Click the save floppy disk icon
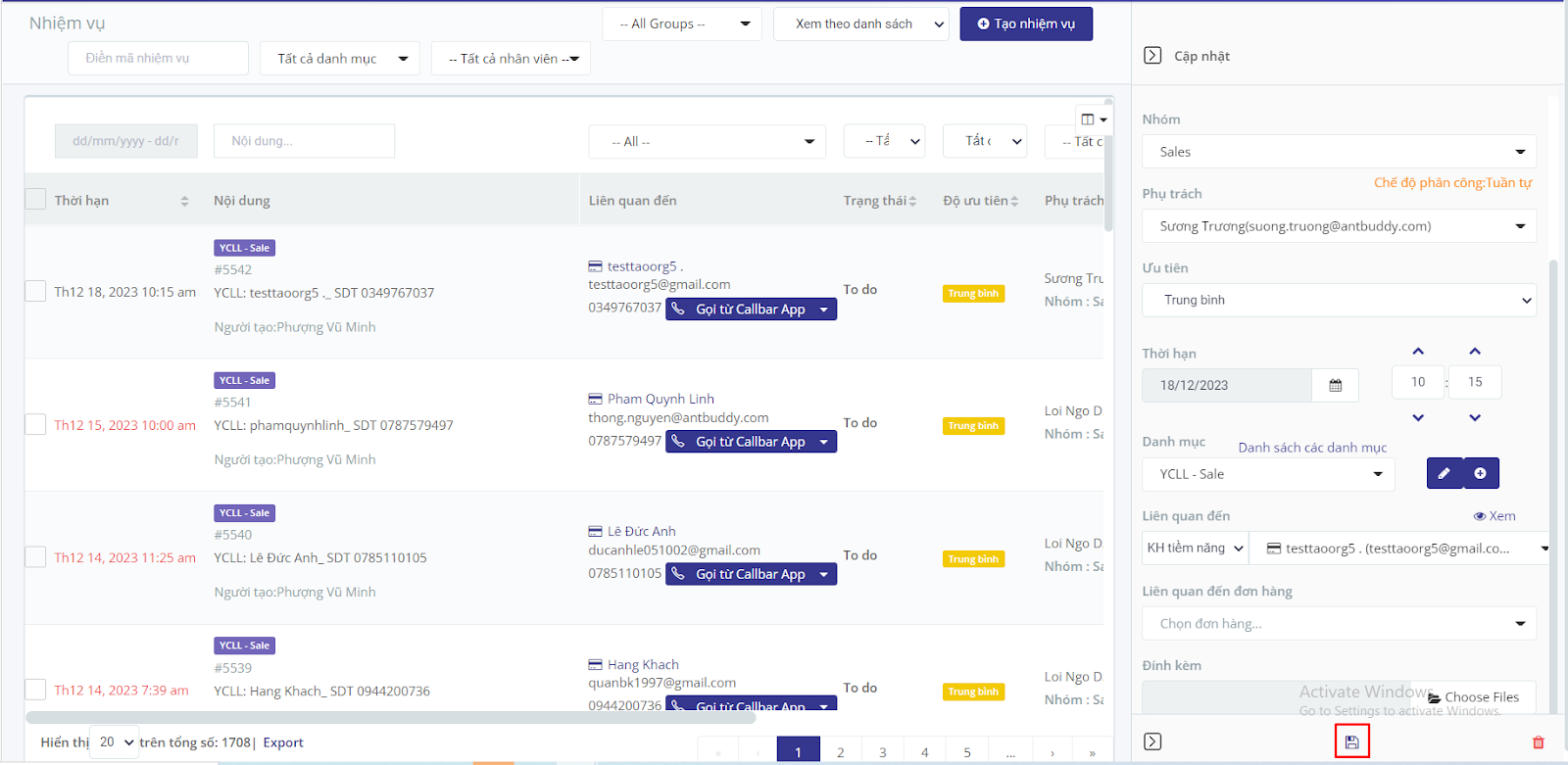This screenshot has height=765, width=1568. pos(1351,742)
